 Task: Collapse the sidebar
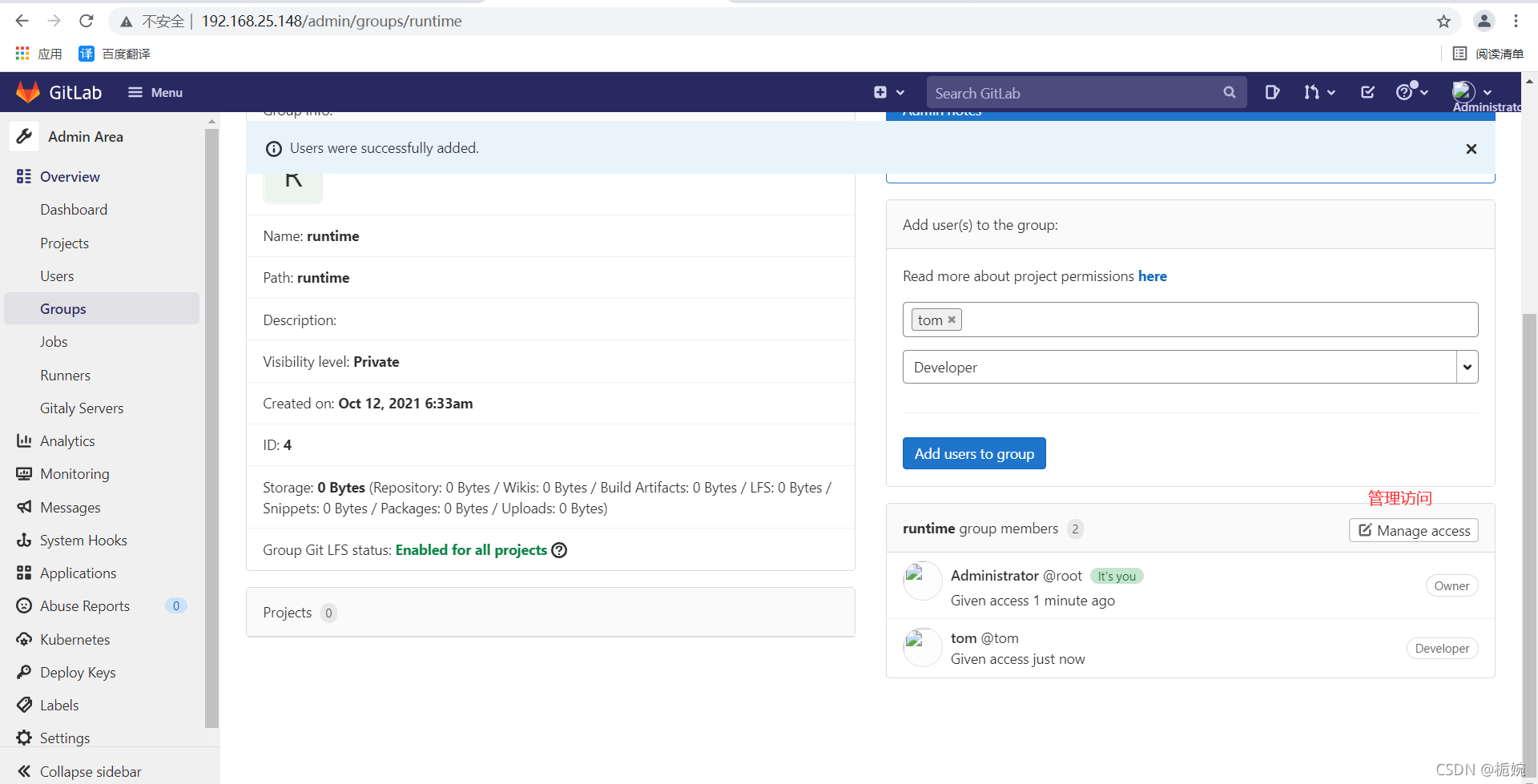click(x=79, y=771)
